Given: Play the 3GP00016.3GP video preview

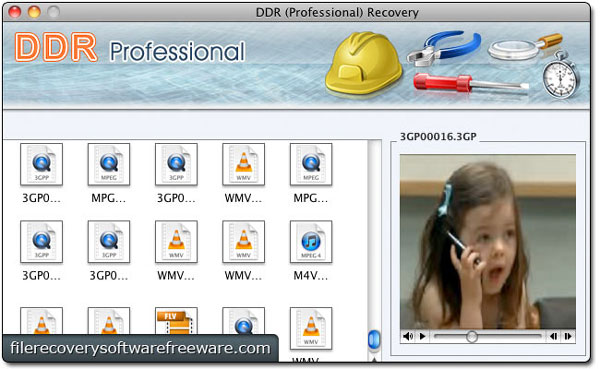Looking at the screenshot, I should (x=422, y=336).
